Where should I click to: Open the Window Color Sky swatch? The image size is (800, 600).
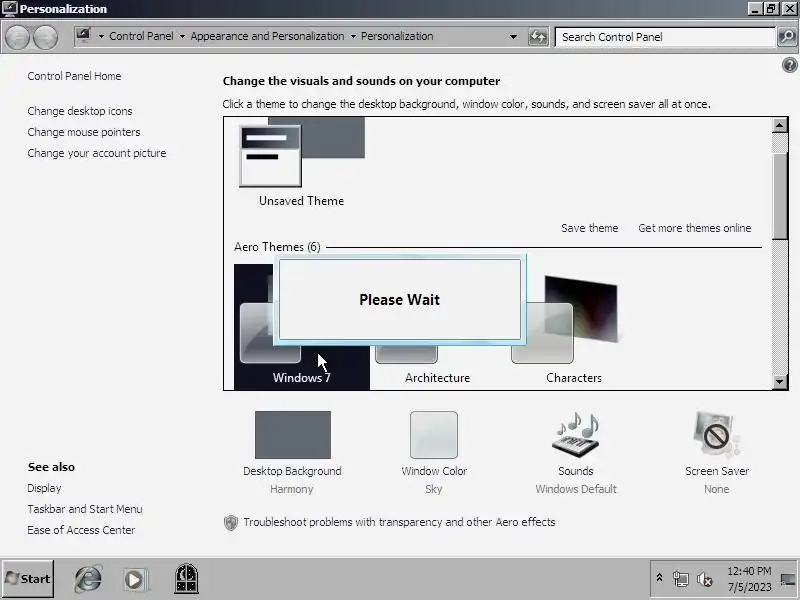point(434,435)
